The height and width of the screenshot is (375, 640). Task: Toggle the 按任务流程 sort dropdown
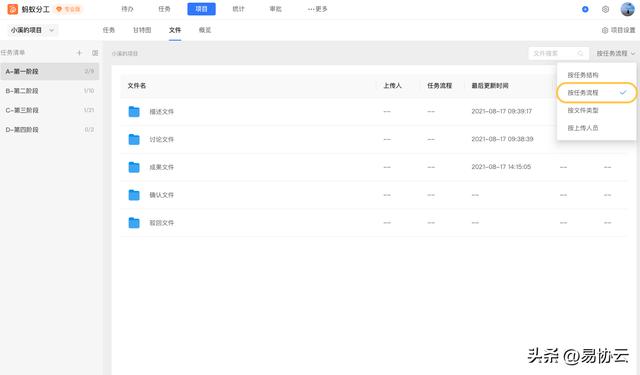tap(616, 53)
